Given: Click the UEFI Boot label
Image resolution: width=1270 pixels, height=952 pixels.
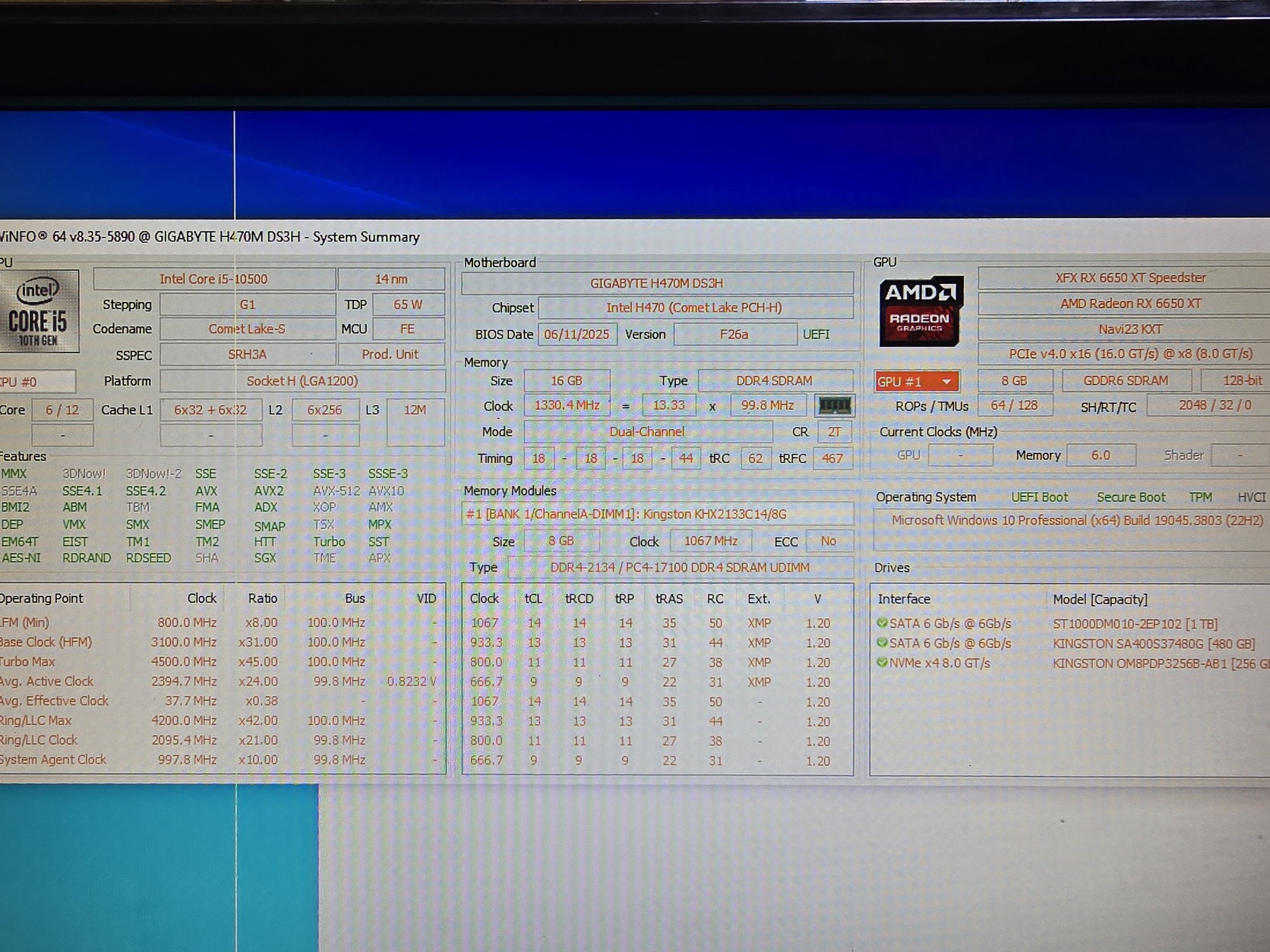Looking at the screenshot, I should (x=1039, y=497).
